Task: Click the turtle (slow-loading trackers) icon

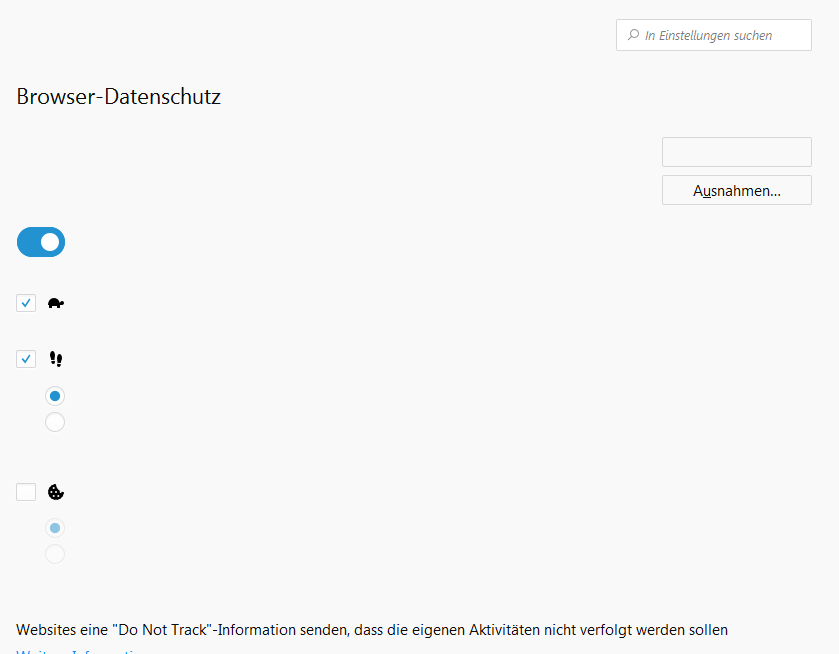Action: point(56,303)
